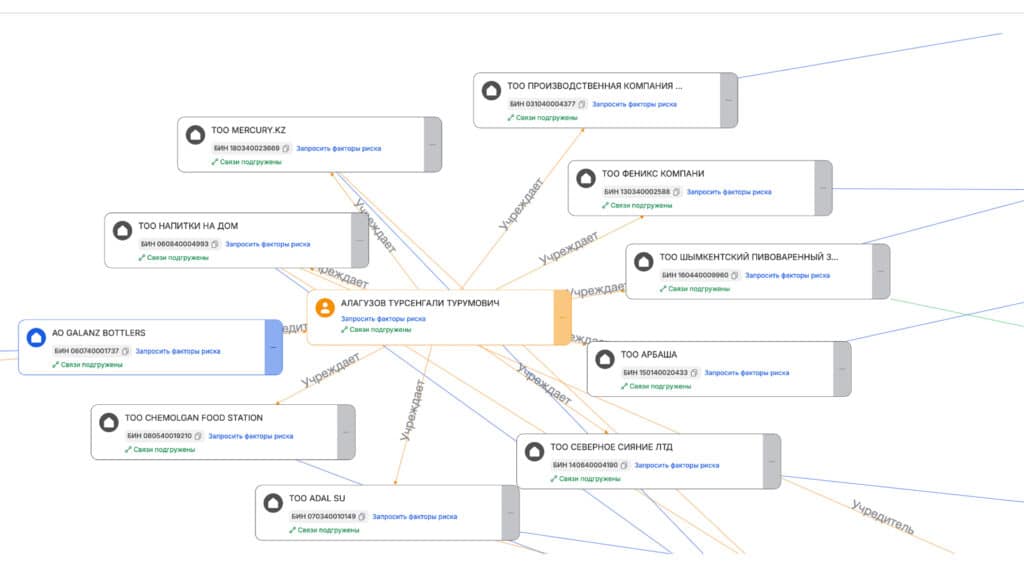This screenshot has width=1024, height=576.
Task: Click the company icon of ТОО MERCURY.KZ
Action: point(195,135)
